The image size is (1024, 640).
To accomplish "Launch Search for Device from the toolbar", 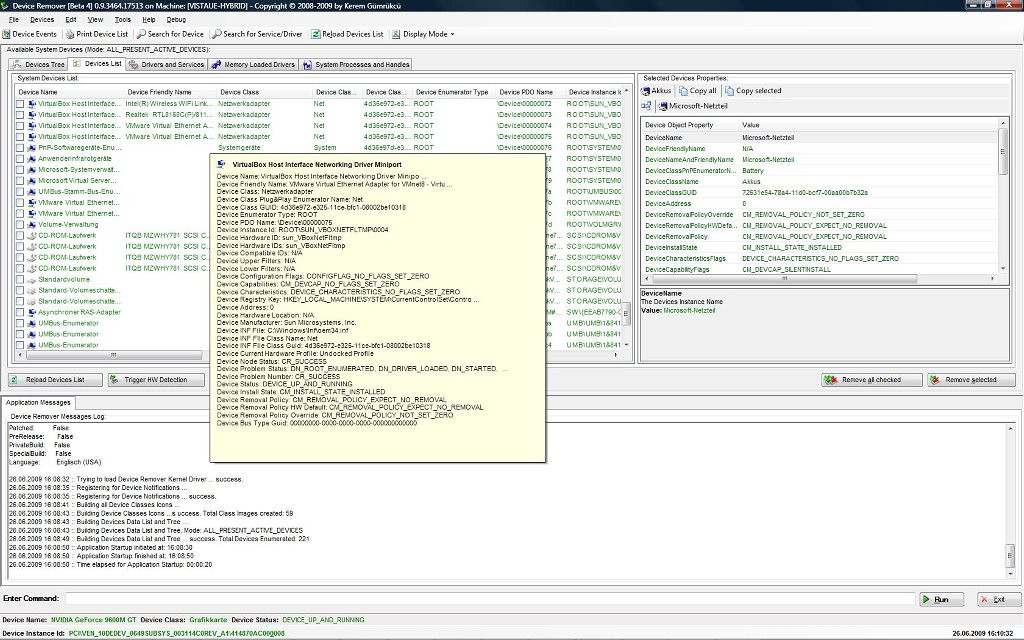I will 170,34.
